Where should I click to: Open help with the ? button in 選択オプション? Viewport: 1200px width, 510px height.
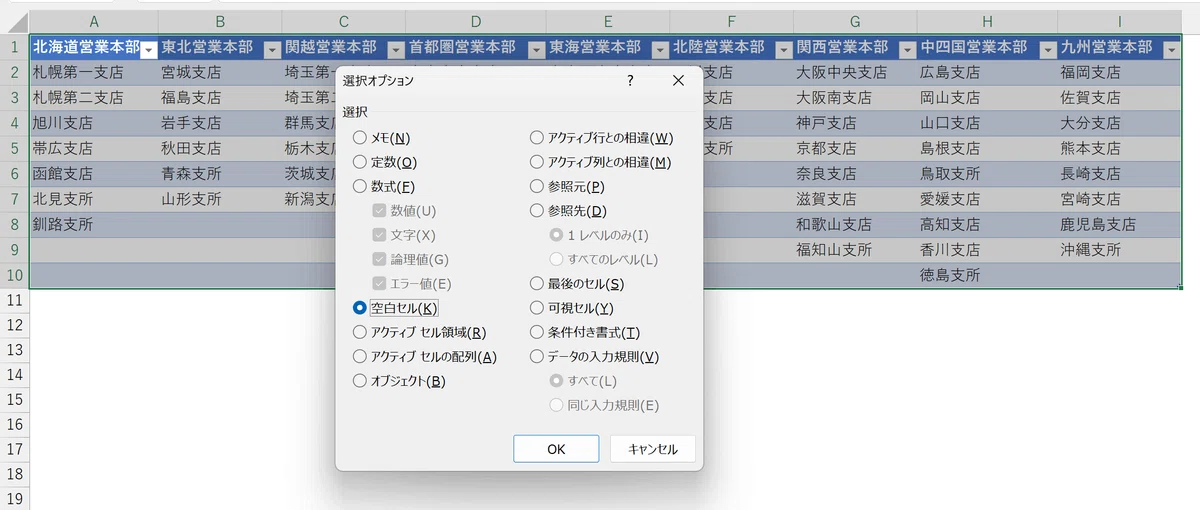coord(630,80)
